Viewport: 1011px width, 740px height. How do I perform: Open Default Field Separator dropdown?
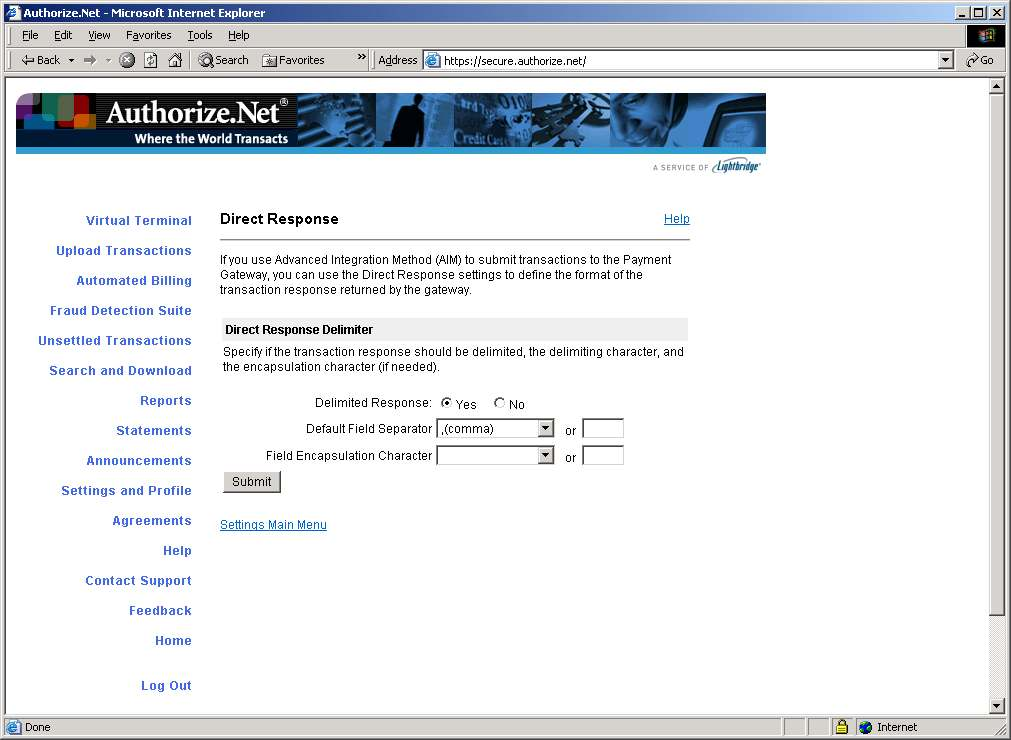coord(545,429)
